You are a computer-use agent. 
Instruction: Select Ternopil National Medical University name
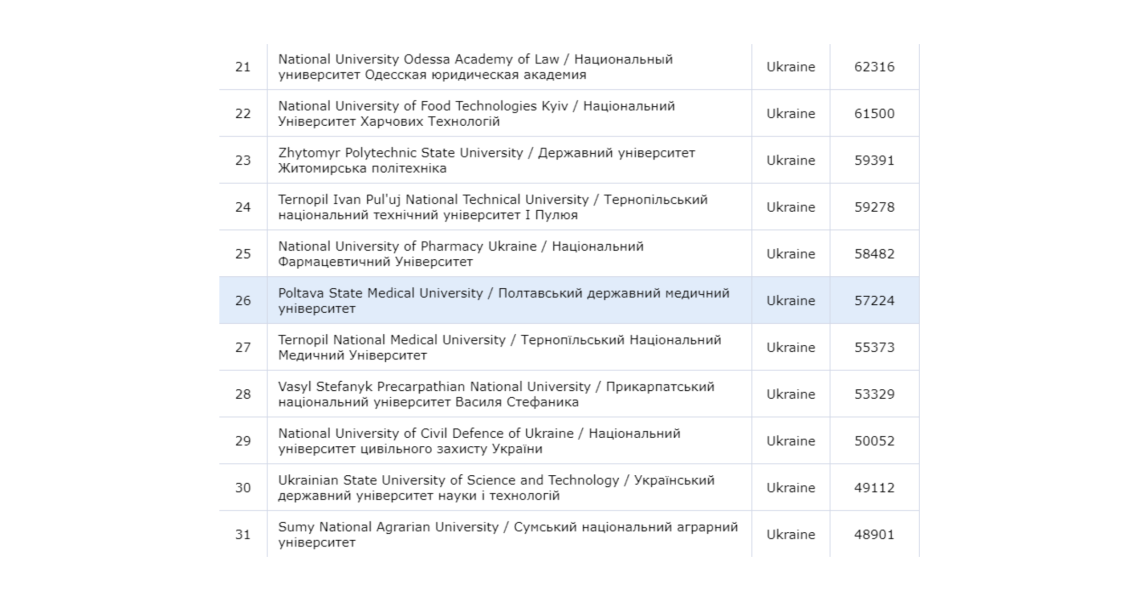point(499,348)
